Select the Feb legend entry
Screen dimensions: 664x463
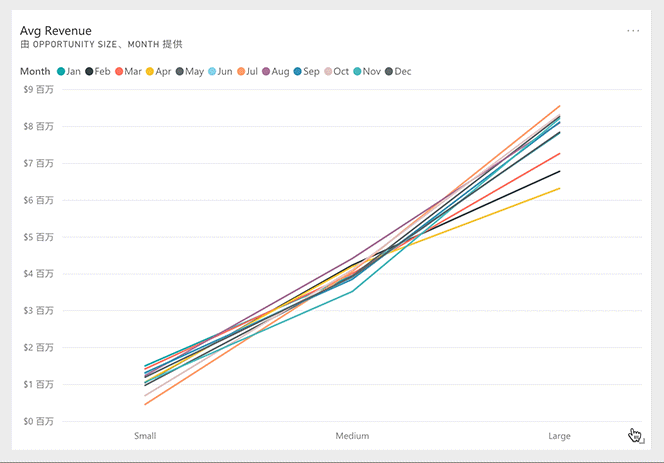click(98, 72)
